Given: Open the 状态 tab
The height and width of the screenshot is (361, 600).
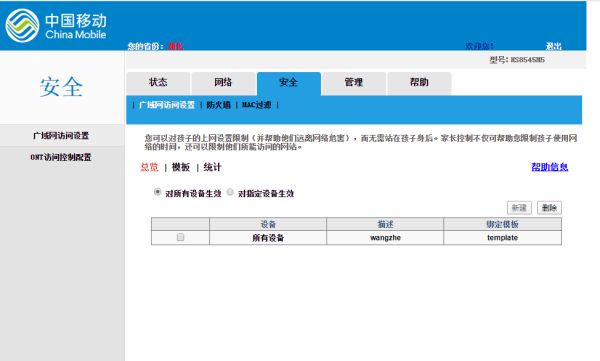Looking at the screenshot, I should [158, 83].
